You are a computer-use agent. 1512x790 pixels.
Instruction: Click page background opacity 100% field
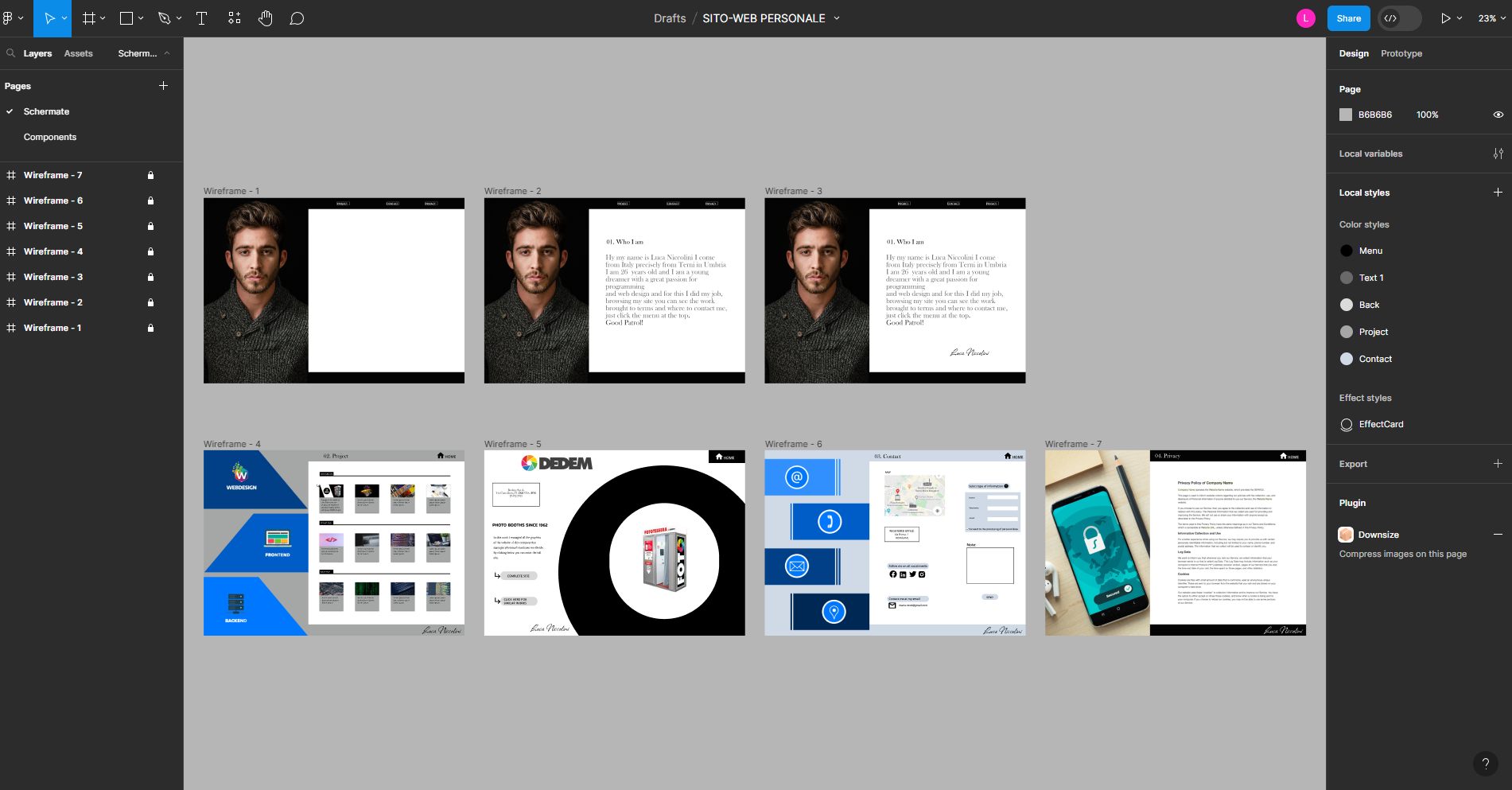point(1428,115)
